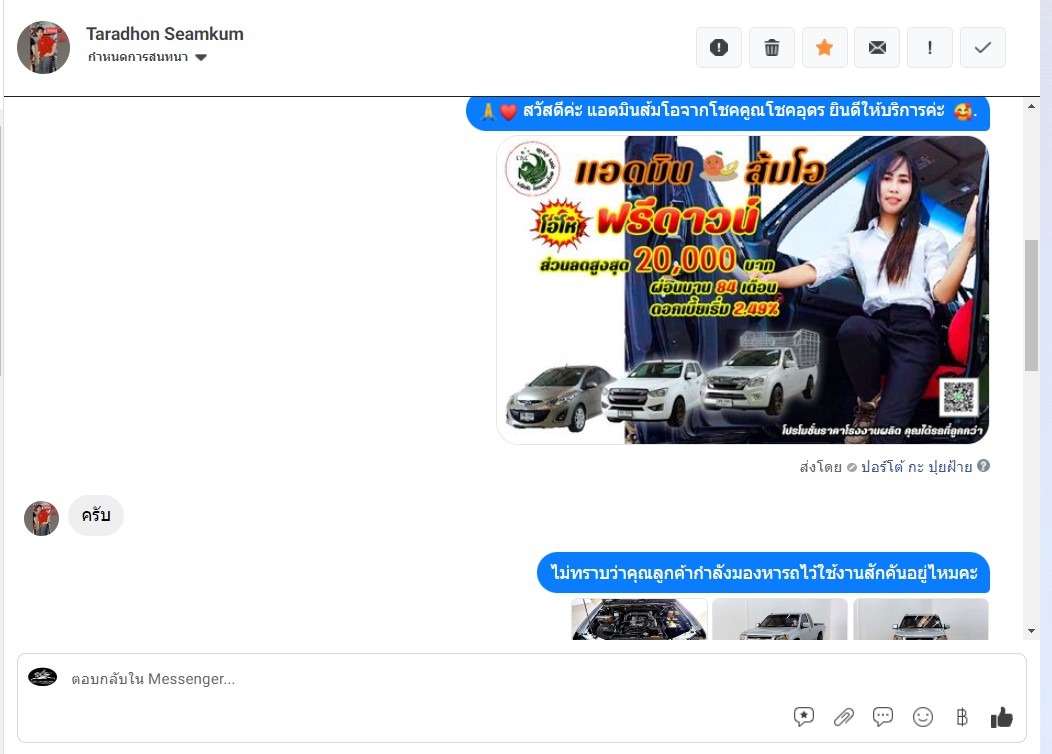Open Taradhon Seamkum profile picture in header

(44, 47)
